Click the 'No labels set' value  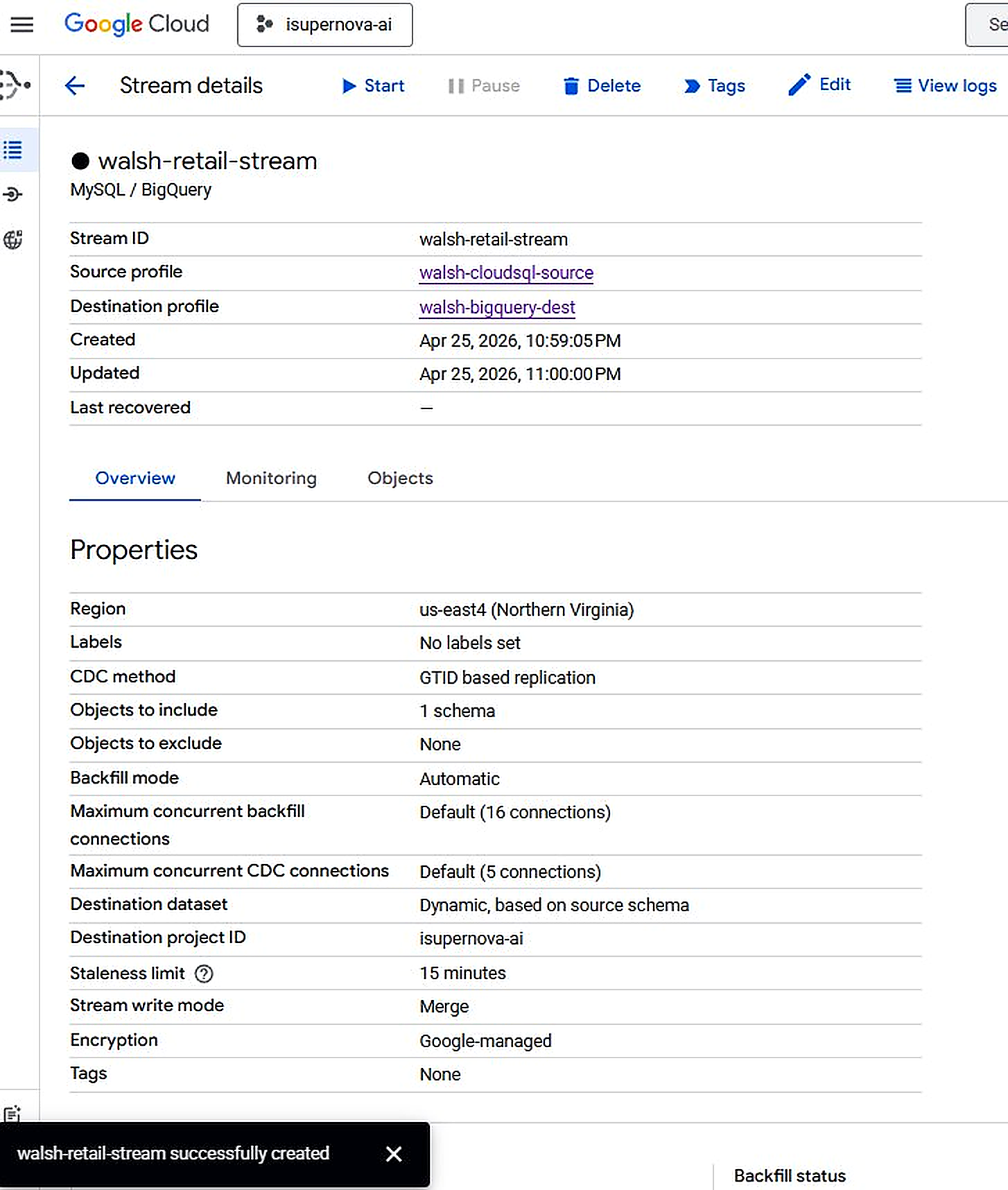pos(470,643)
